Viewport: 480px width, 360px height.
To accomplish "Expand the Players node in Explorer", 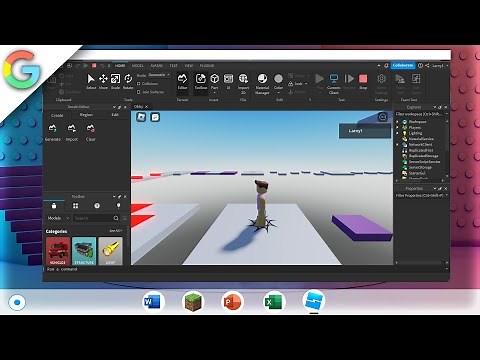I will 397,127.
